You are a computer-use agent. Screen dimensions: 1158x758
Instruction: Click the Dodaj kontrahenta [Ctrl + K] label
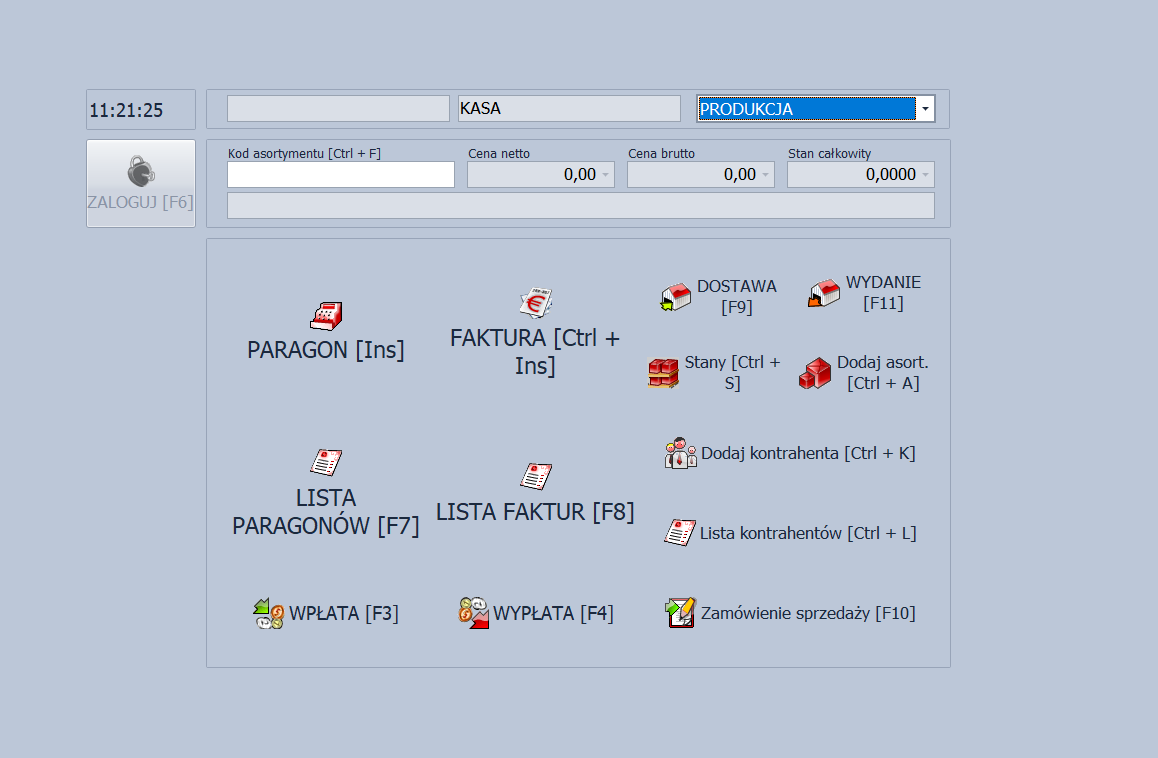808,453
